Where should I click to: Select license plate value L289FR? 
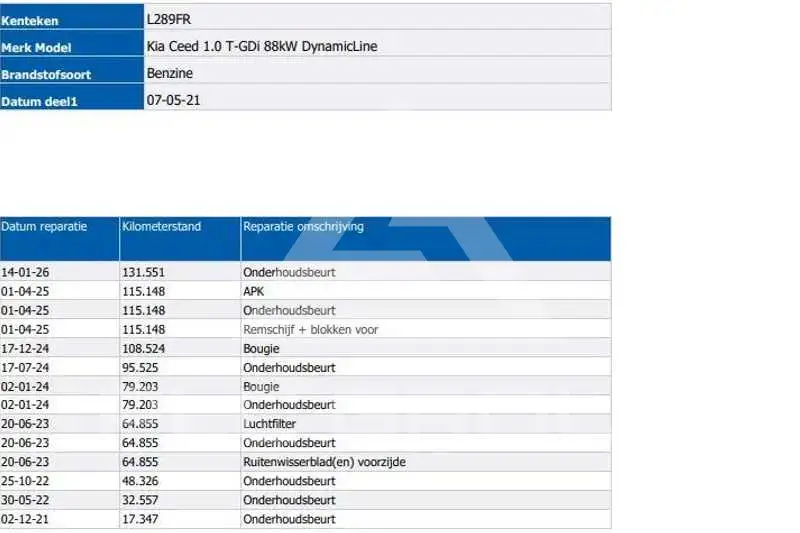click(x=169, y=19)
